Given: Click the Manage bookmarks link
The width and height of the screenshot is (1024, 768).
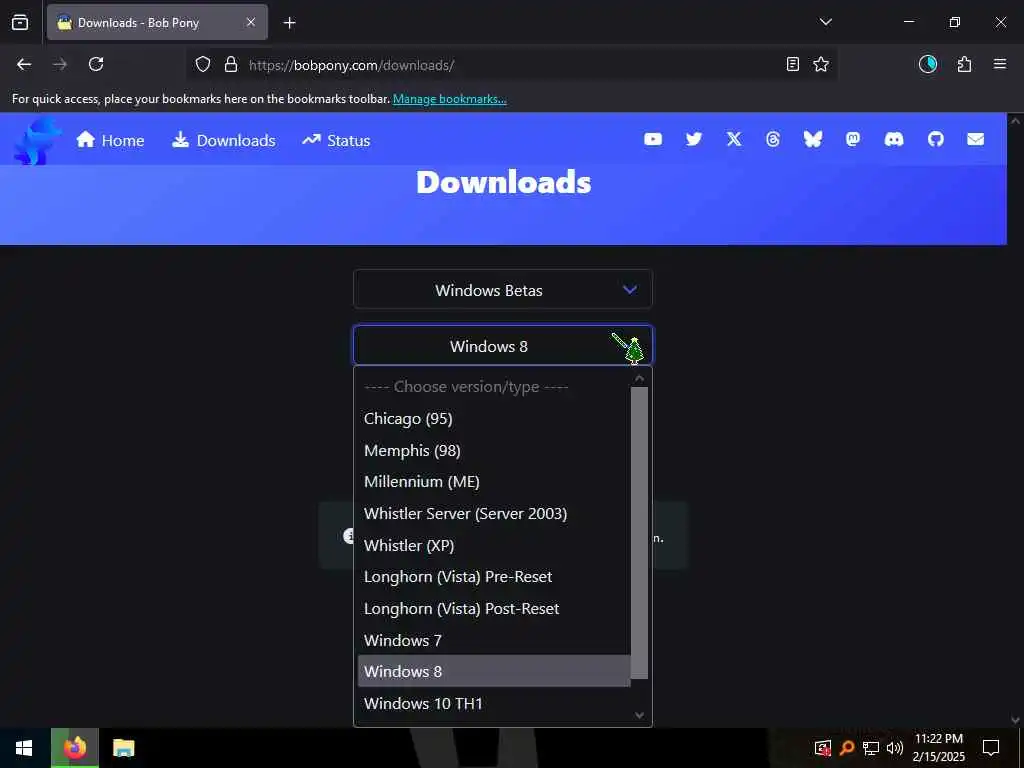Looking at the screenshot, I should [x=449, y=99].
